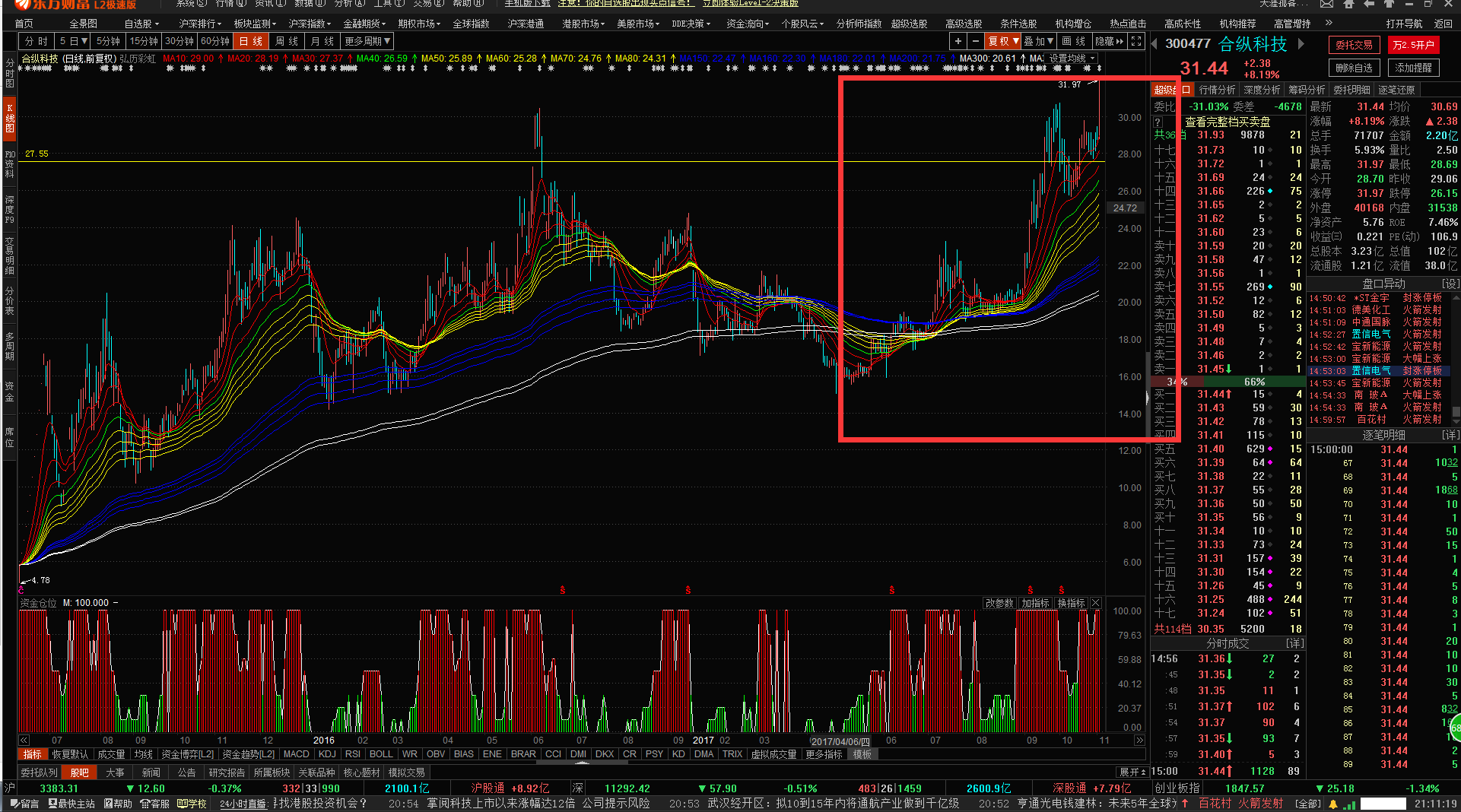Viewport: 1461px width, 812px height.
Task: Switch to 分时 chart period
Action: click(36, 41)
